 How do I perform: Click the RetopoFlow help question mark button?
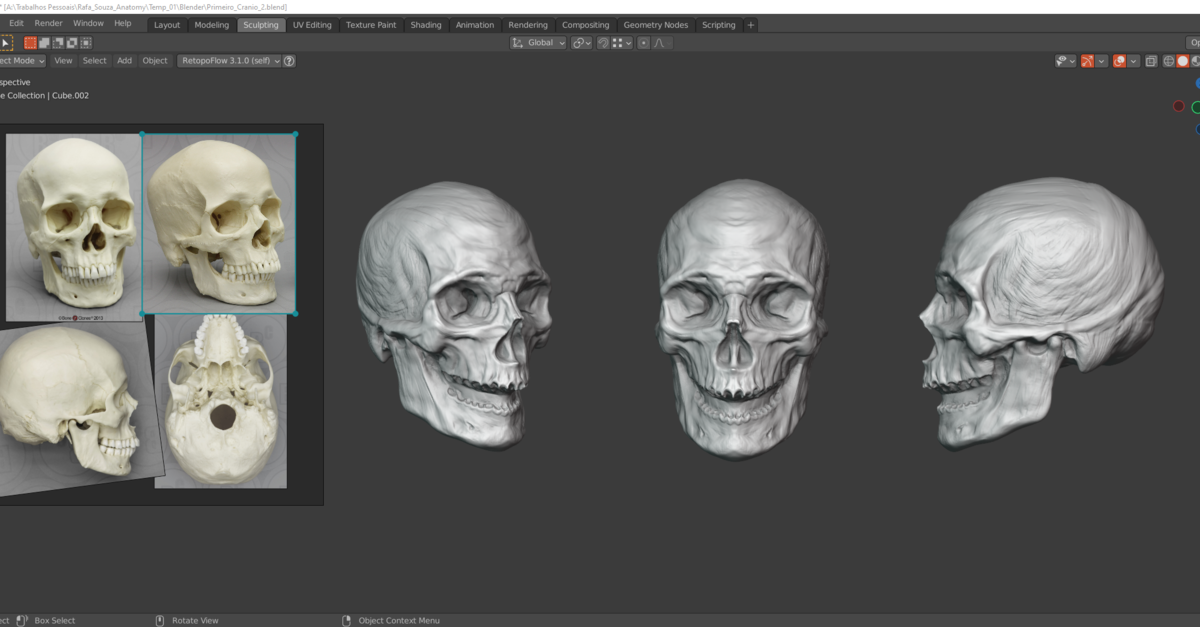pos(287,60)
